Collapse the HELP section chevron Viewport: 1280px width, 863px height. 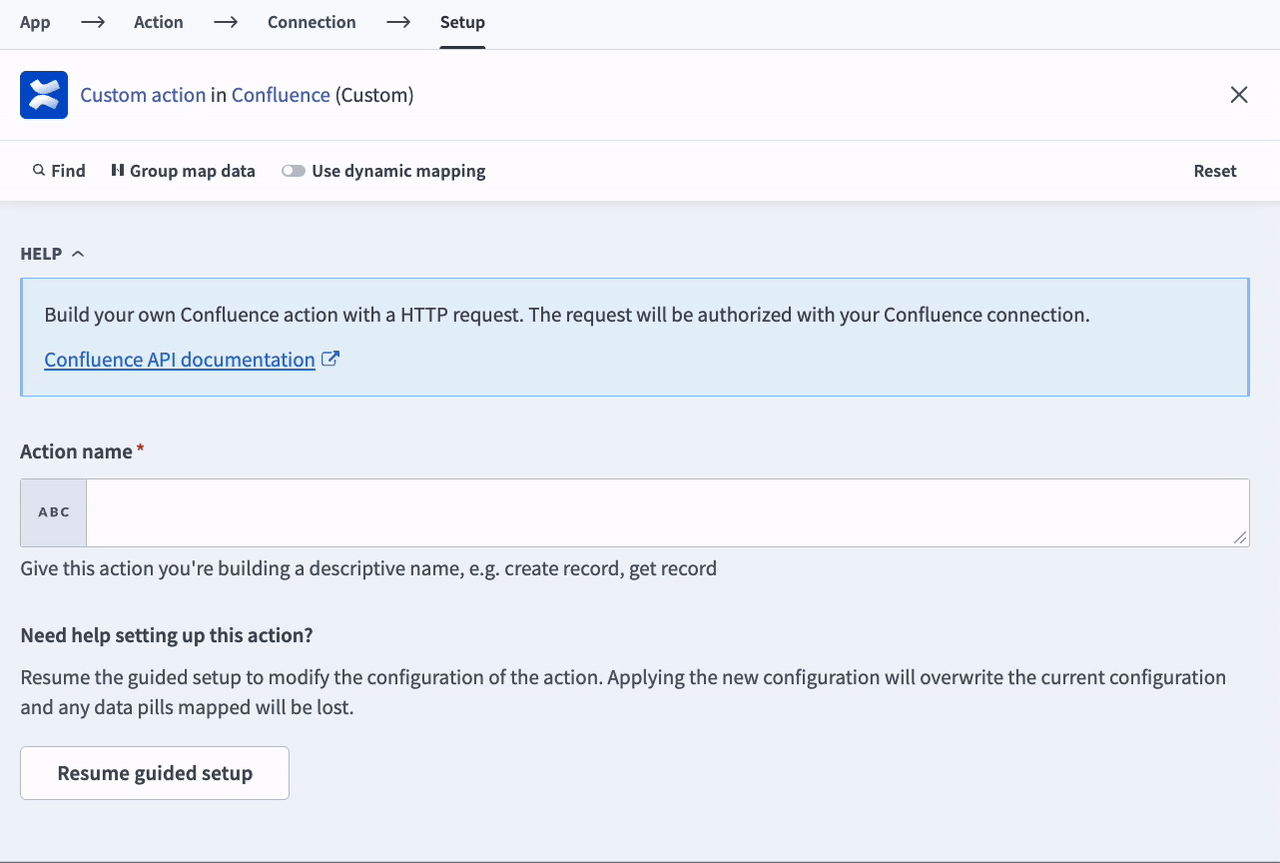point(78,254)
